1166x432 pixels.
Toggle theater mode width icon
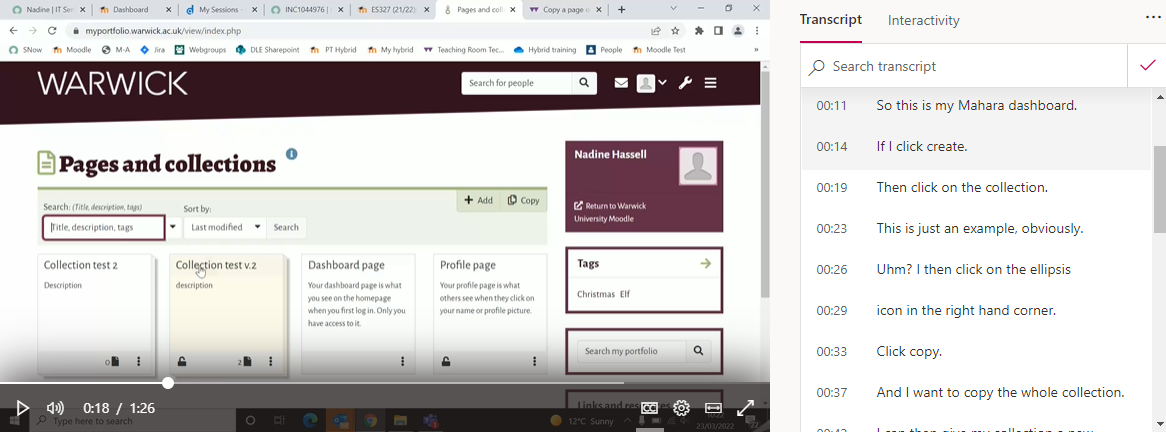pyautogui.click(x=713, y=408)
